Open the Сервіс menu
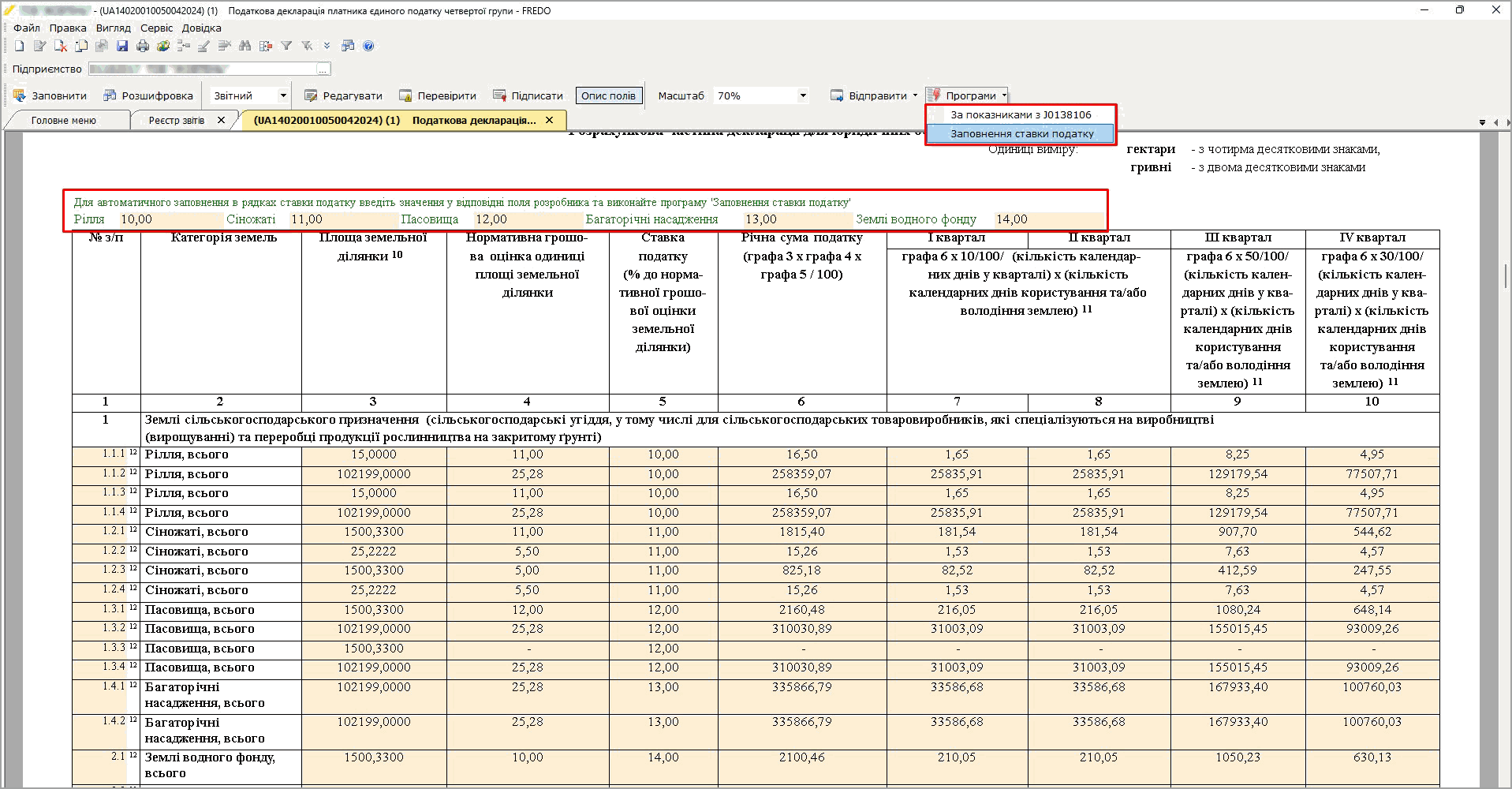This screenshot has height=789, width=1512. pos(156,28)
